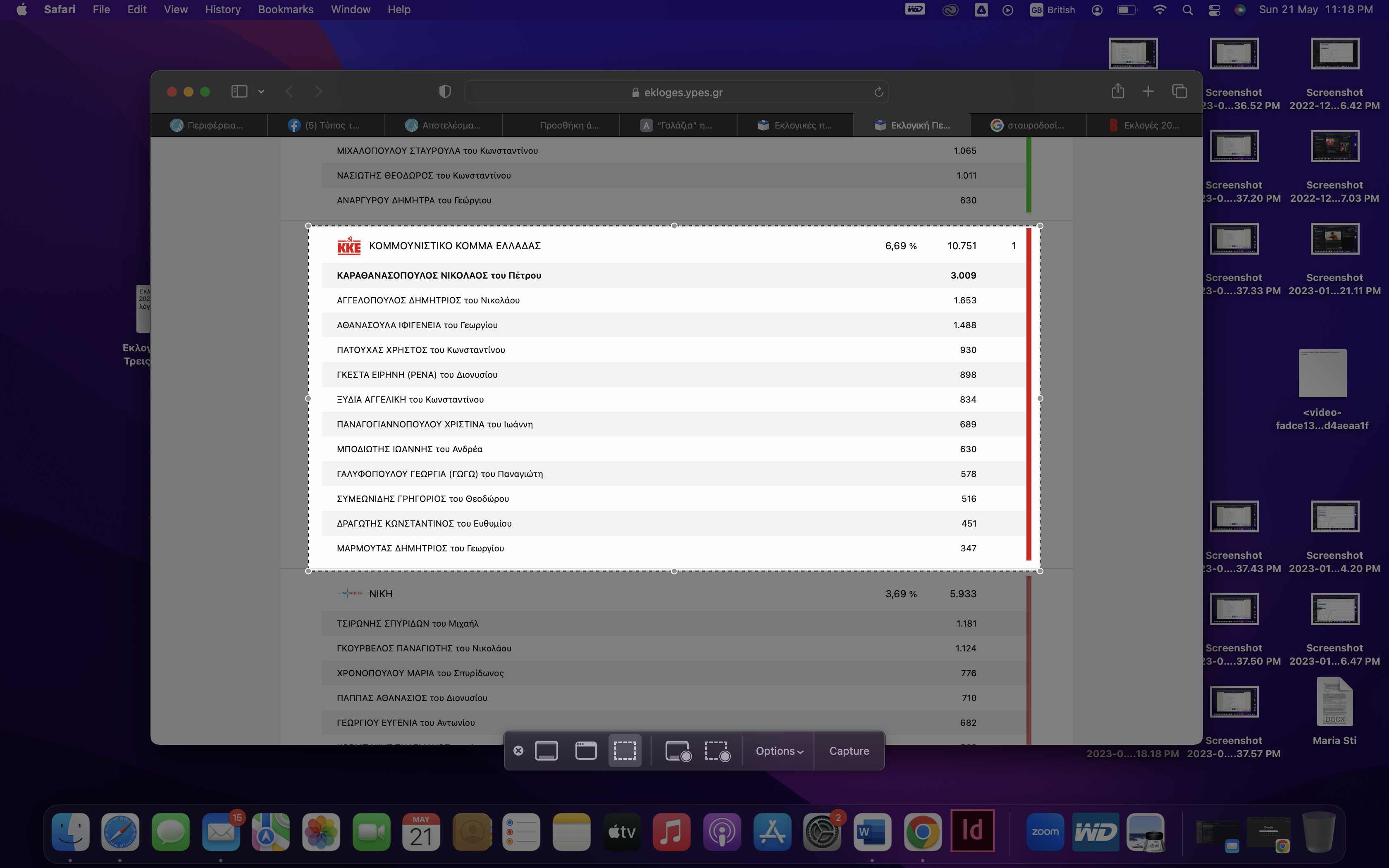Switch to the (5) Τύπος τ... tab
The image size is (1389, 868).
tap(326, 125)
